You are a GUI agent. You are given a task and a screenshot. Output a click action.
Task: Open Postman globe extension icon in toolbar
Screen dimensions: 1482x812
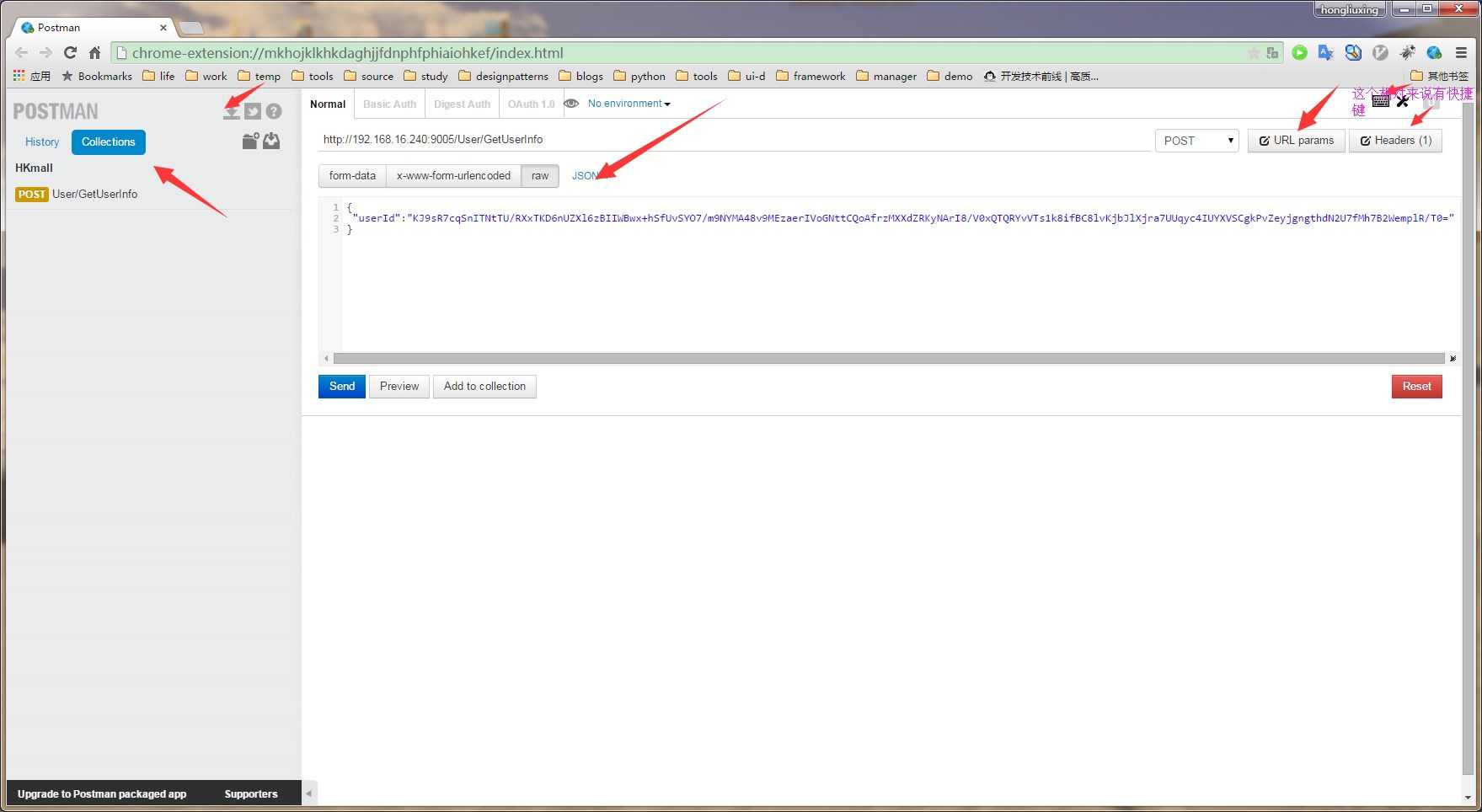(1434, 52)
